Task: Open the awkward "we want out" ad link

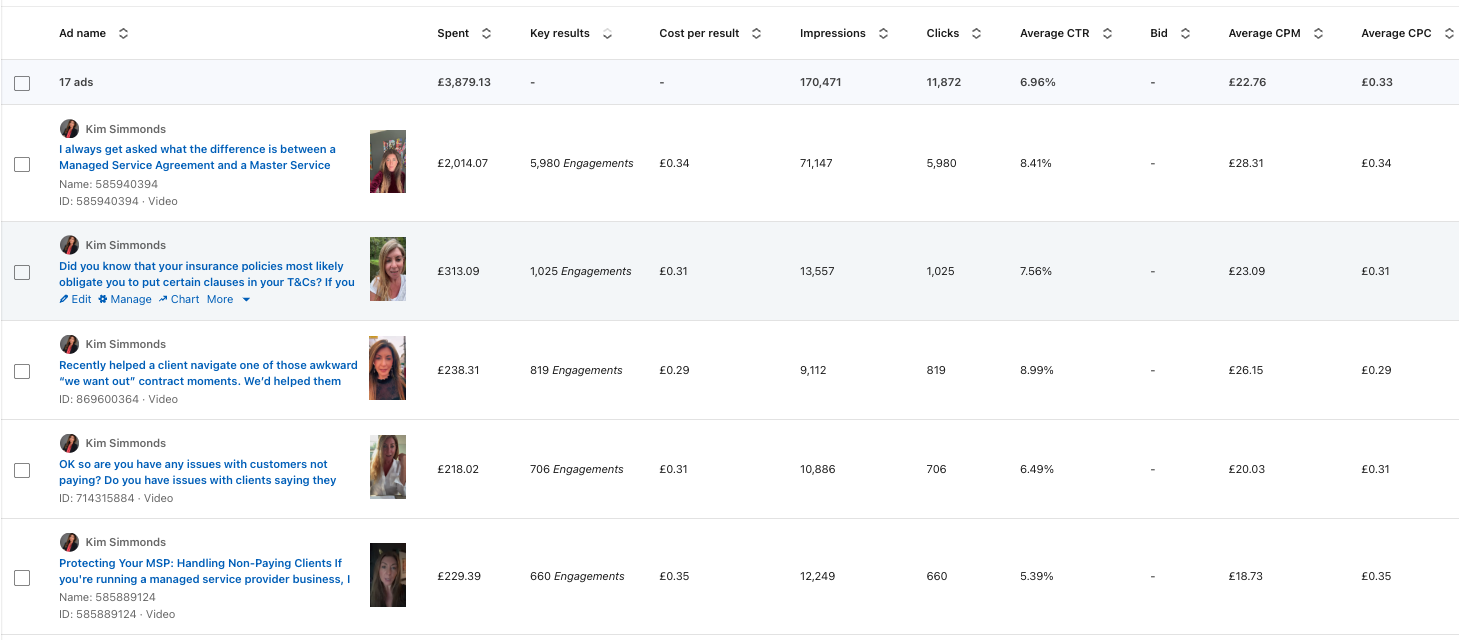Action: click(x=207, y=373)
